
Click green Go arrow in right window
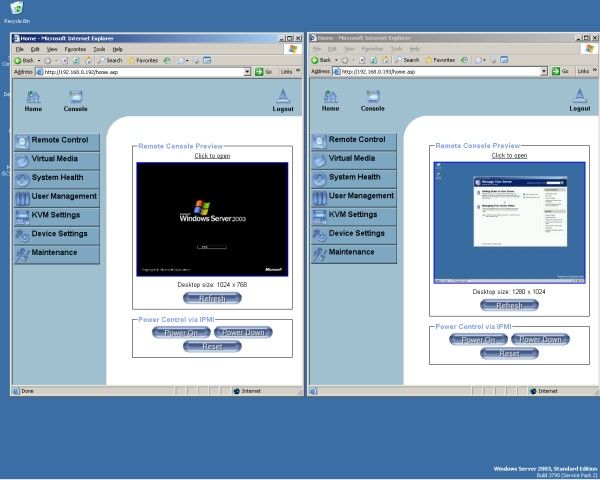point(556,71)
